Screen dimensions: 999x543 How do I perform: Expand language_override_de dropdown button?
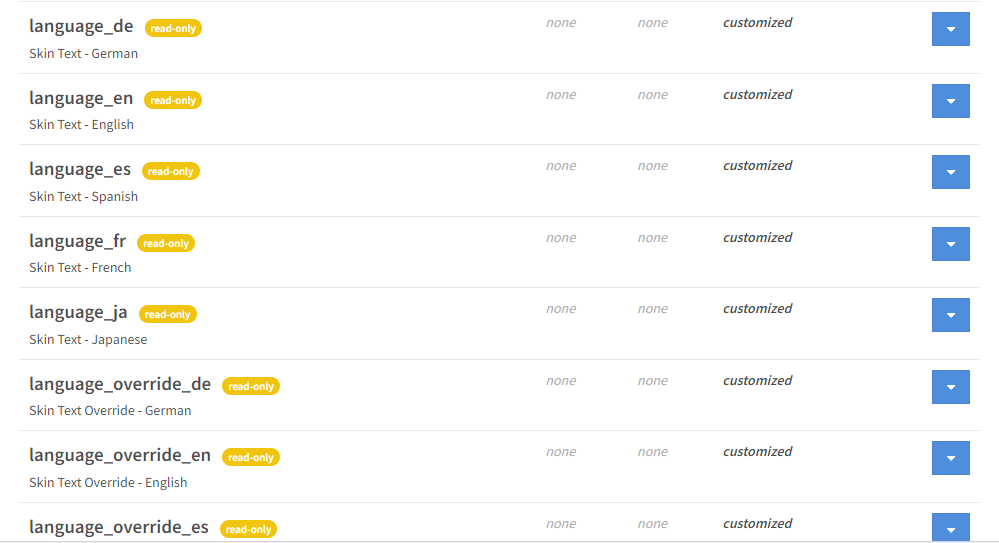tap(950, 387)
